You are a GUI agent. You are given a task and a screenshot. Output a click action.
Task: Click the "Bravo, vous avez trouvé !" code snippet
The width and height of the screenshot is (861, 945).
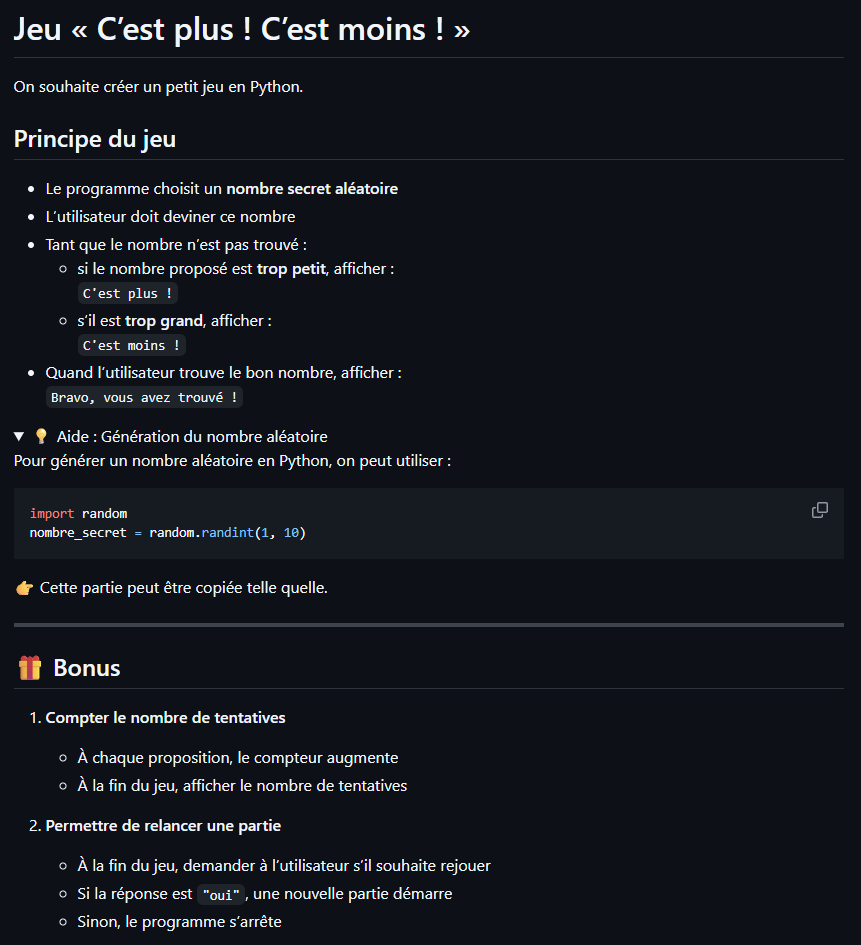[x=145, y=398]
